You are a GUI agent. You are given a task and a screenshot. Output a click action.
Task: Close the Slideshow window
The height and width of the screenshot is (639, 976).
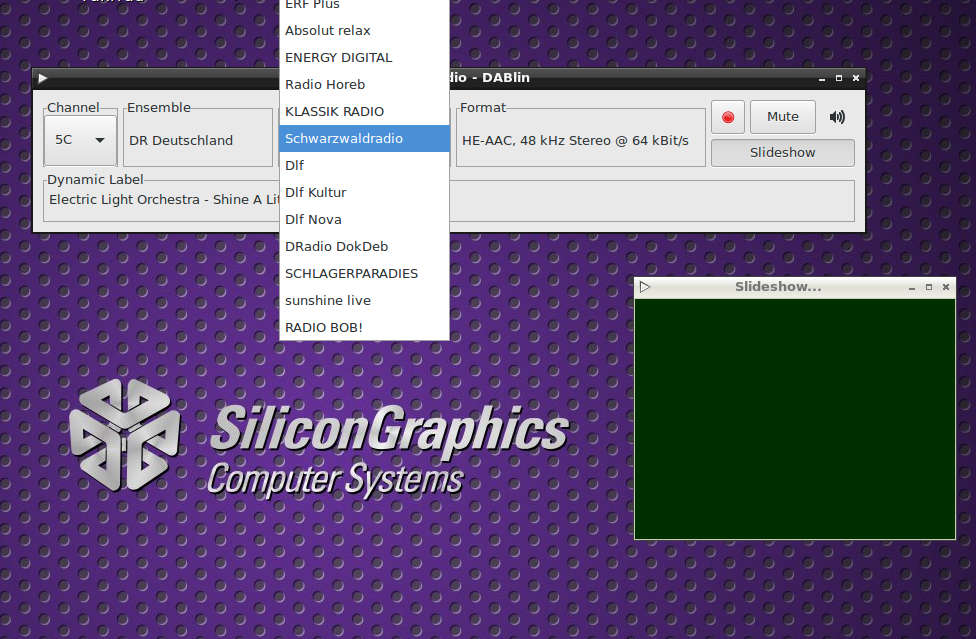945,288
